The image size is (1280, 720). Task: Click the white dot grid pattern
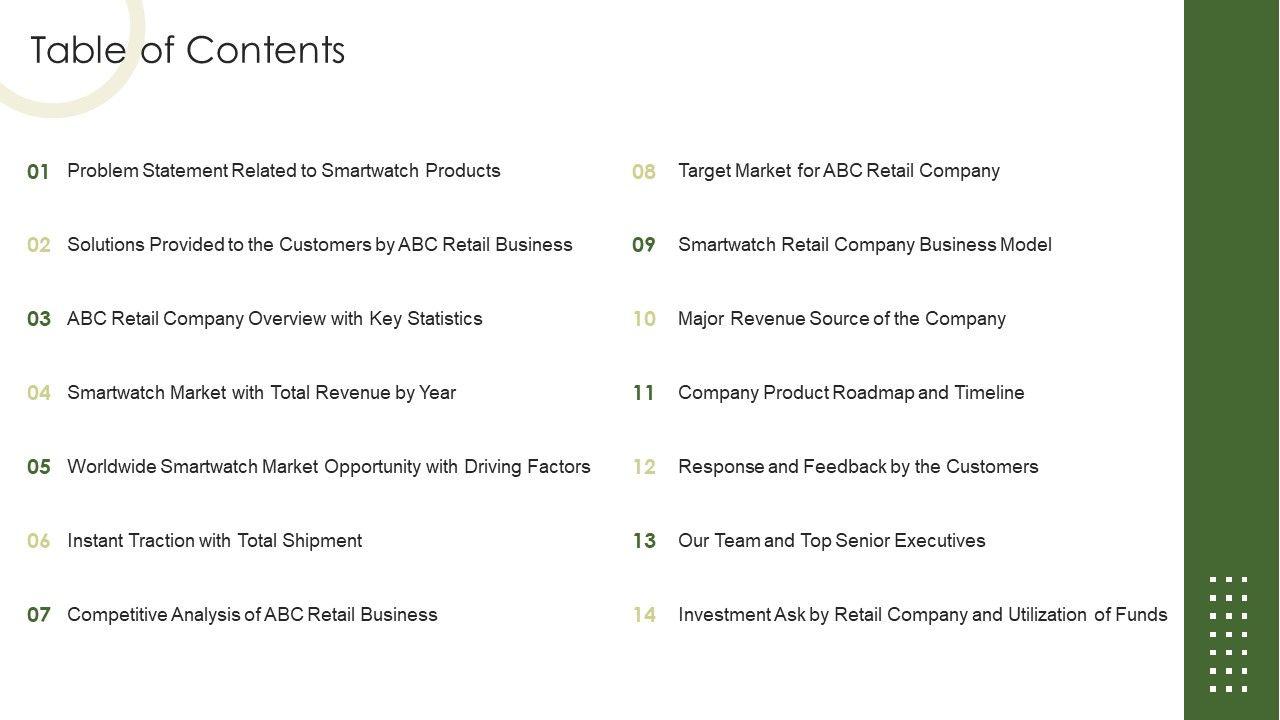1228,634
